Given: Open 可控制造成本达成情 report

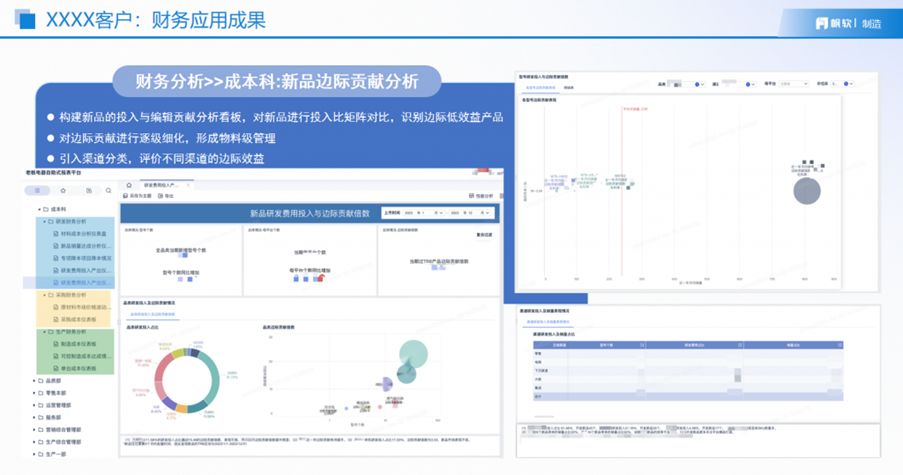Looking at the screenshot, I should click(x=86, y=356).
